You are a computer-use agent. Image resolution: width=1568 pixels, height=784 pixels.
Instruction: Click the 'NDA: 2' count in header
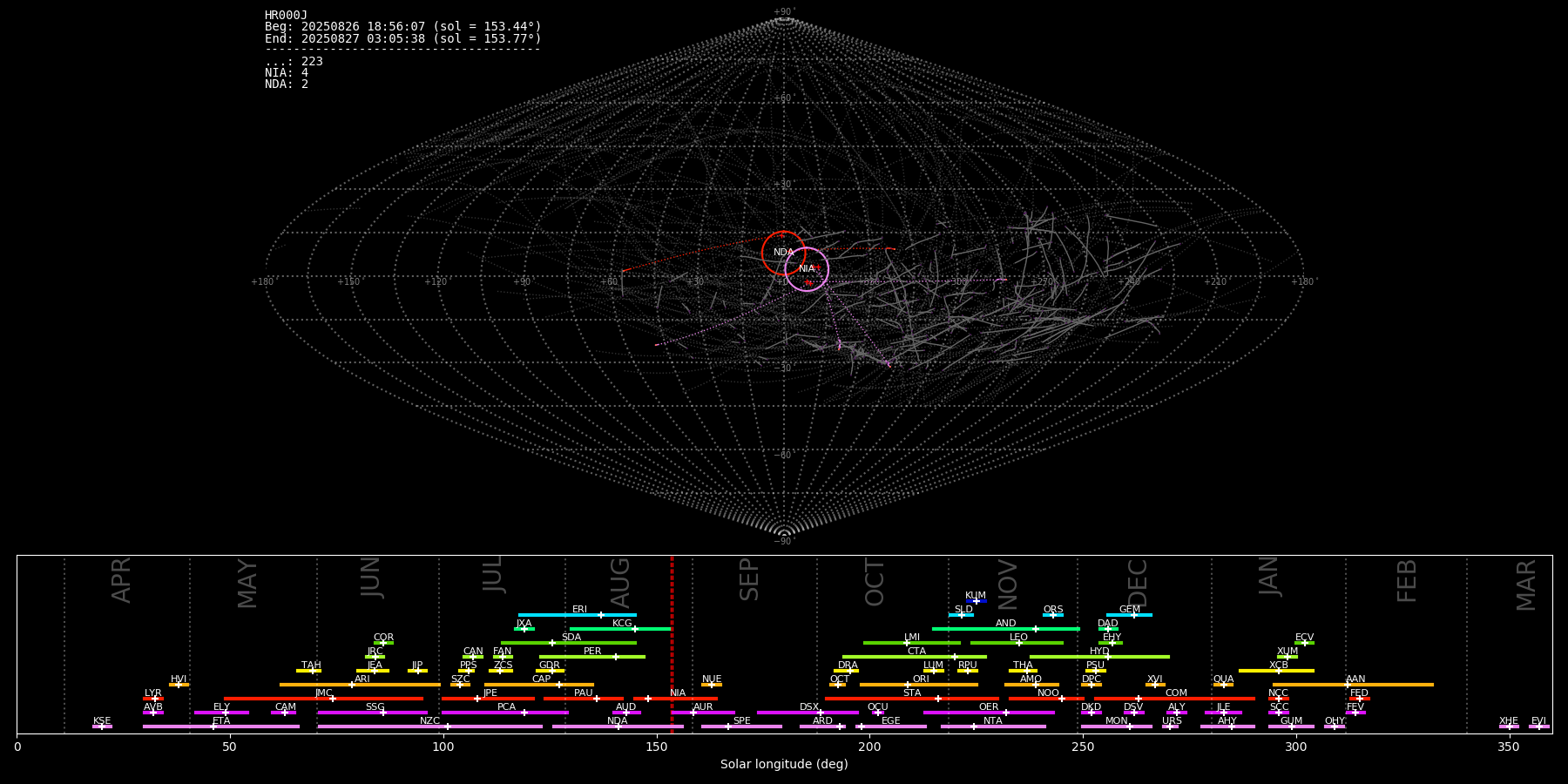tap(287, 84)
